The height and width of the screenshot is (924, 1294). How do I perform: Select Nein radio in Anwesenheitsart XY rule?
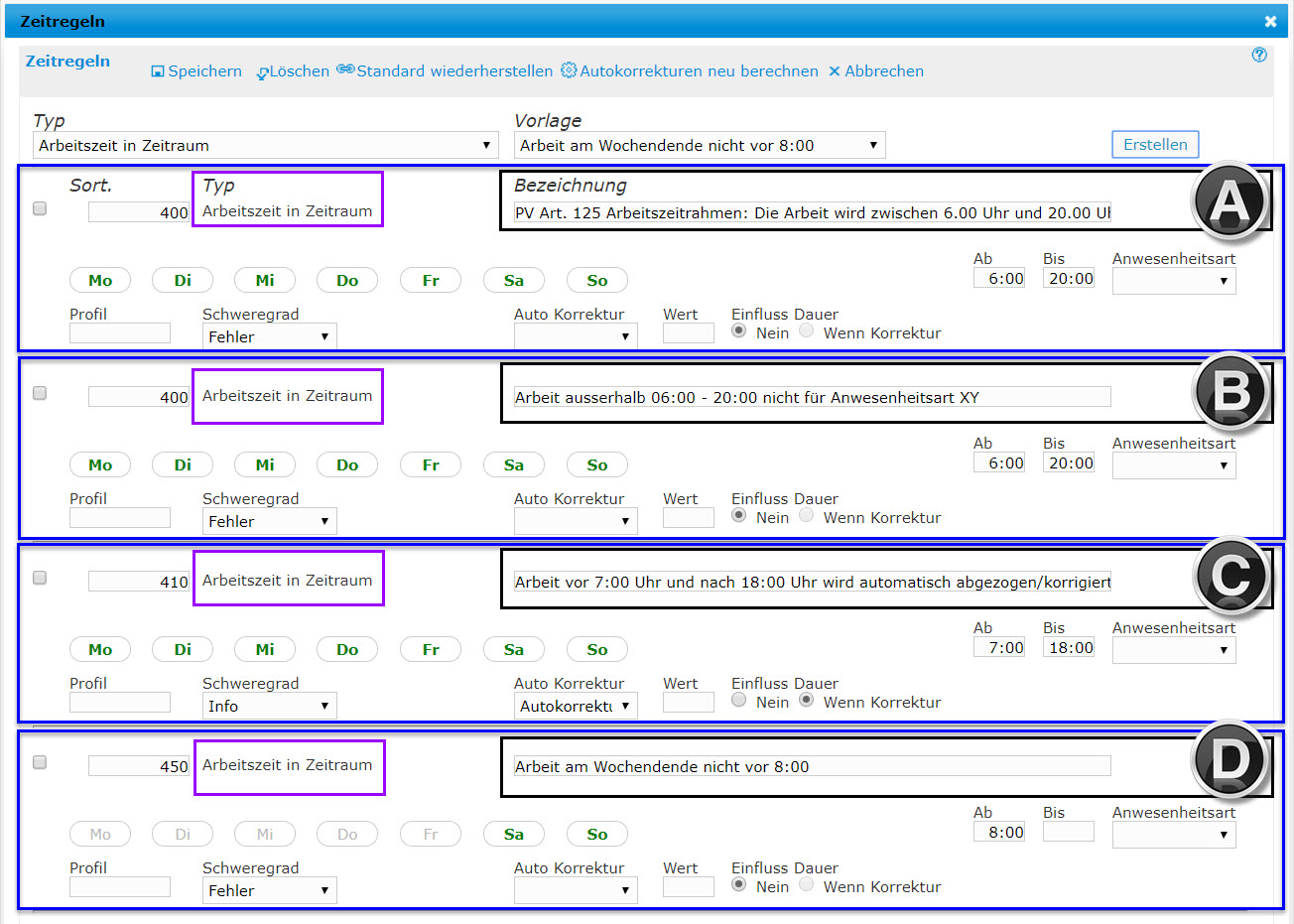[739, 515]
